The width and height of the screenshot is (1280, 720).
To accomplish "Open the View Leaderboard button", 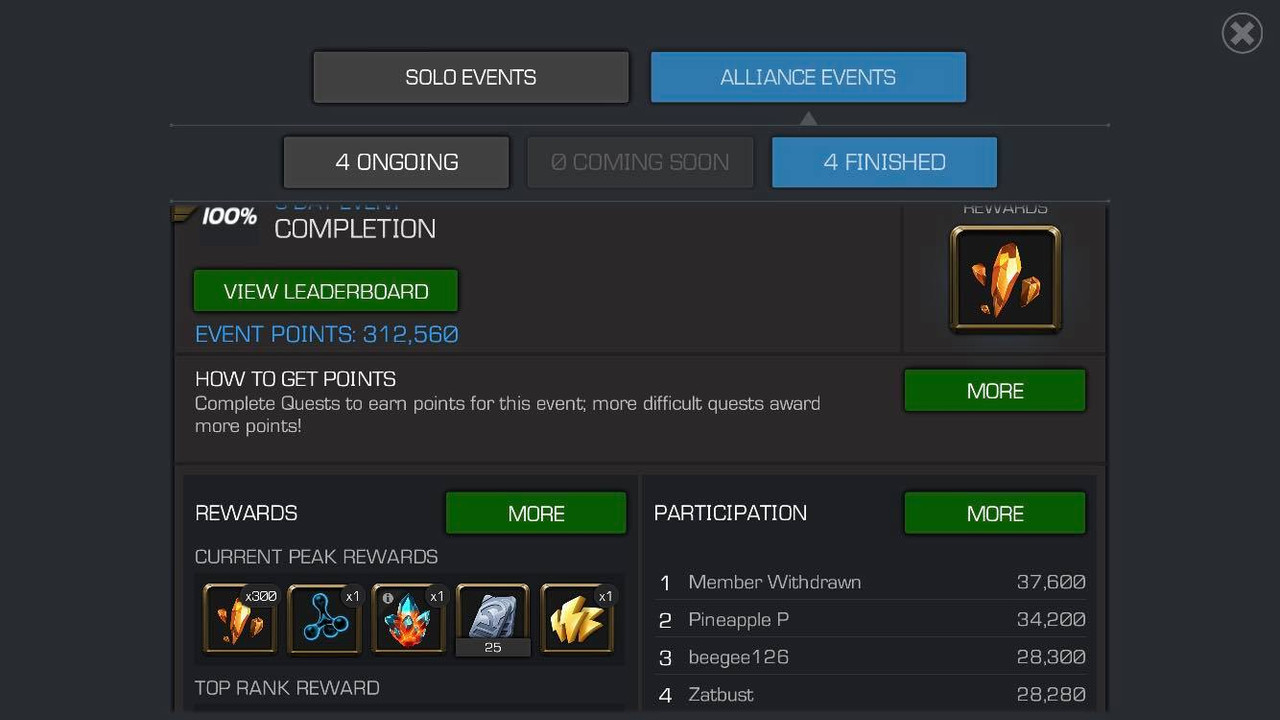I will click(326, 291).
